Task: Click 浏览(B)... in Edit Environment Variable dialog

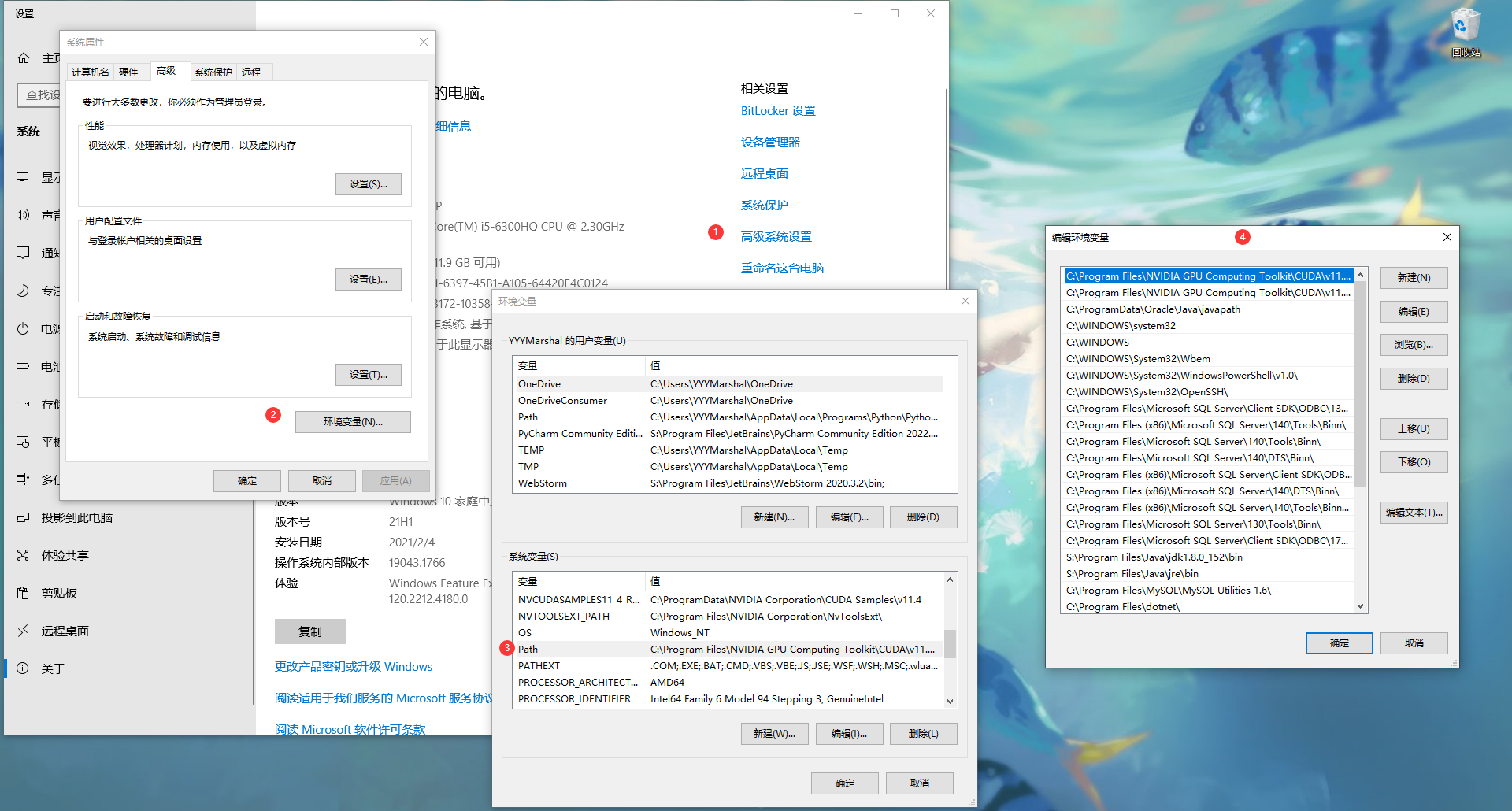Action: [1414, 345]
